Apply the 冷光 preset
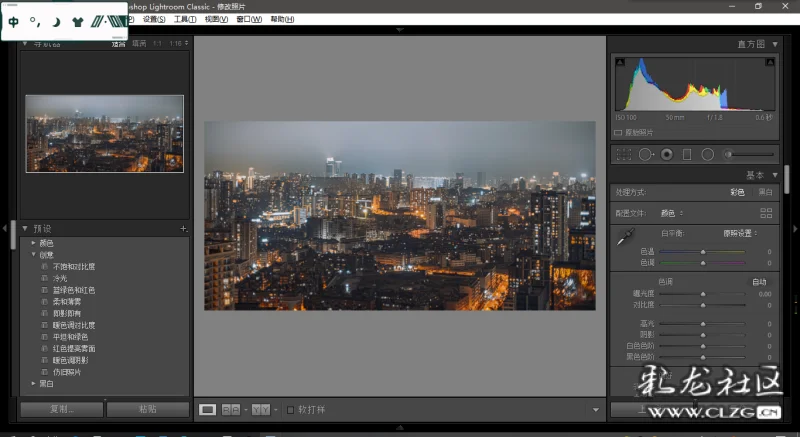 tap(60, 278)
